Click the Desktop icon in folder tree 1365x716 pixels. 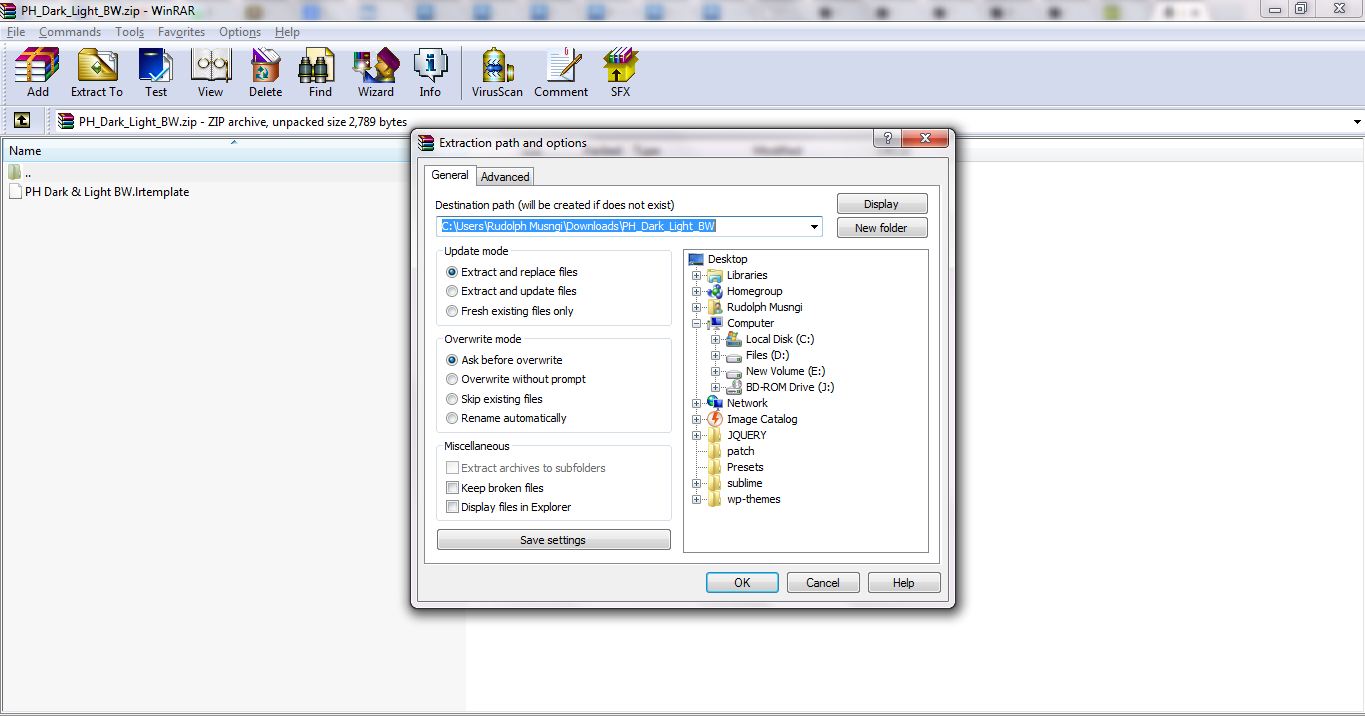697,259
